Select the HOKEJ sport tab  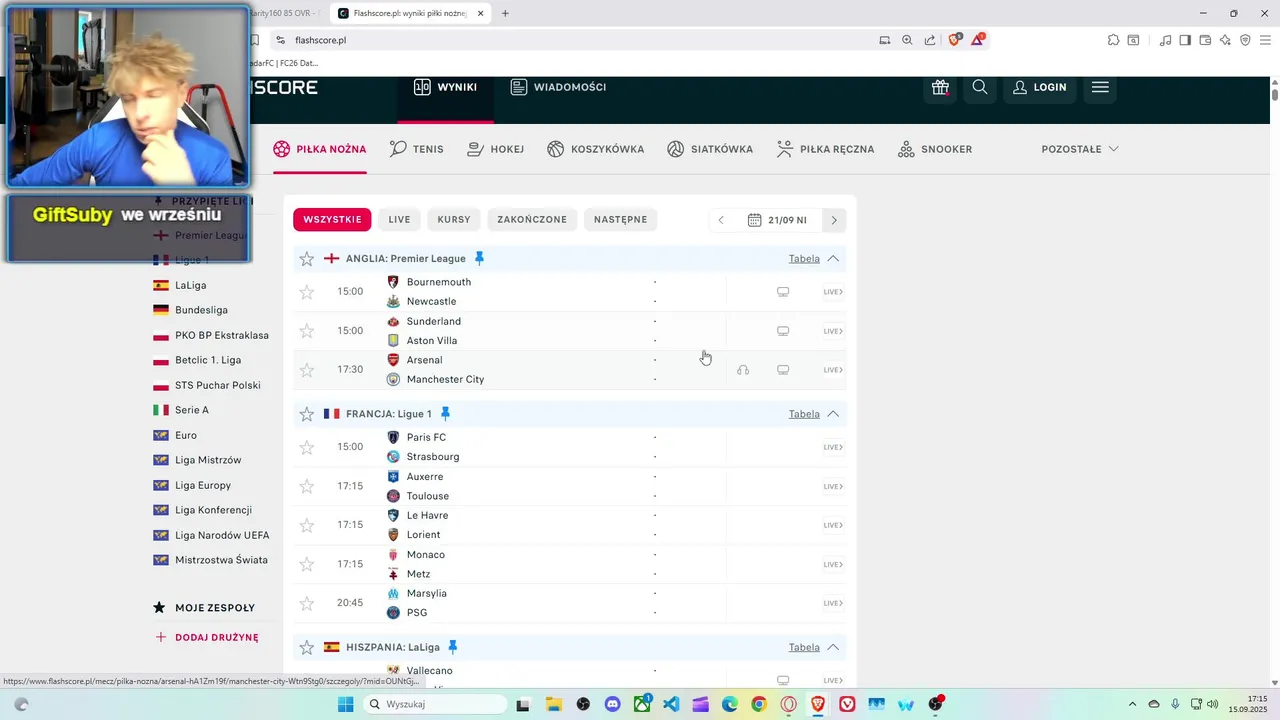tap(496, 149)
